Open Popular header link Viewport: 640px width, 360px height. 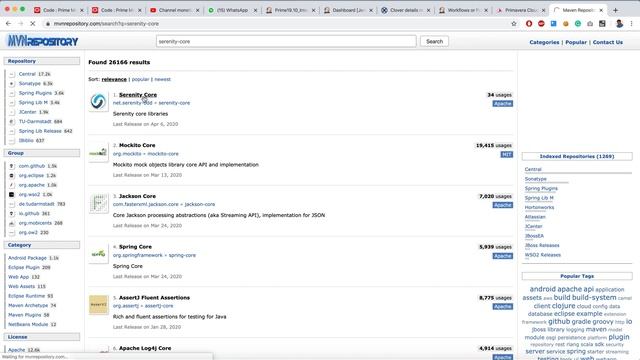pyautogui.click(x=576, y=42)
